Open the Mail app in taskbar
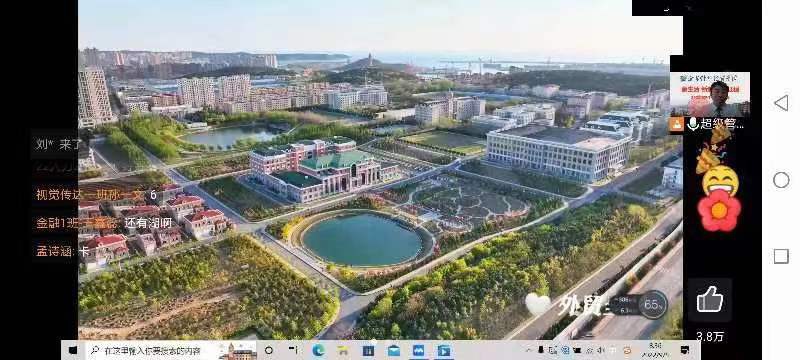Image resolution: width=800 pixels, height=360 pixels. (394, 350)
